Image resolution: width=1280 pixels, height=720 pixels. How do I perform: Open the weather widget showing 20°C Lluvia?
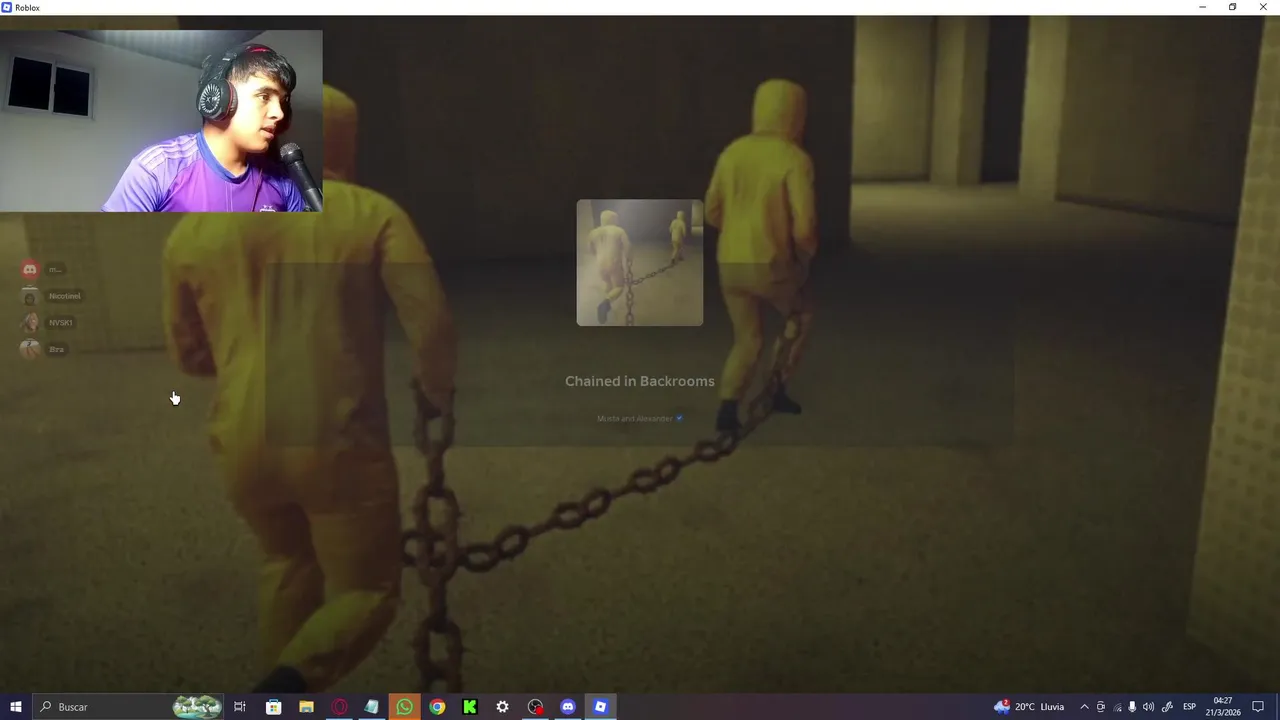[1029, 707]
